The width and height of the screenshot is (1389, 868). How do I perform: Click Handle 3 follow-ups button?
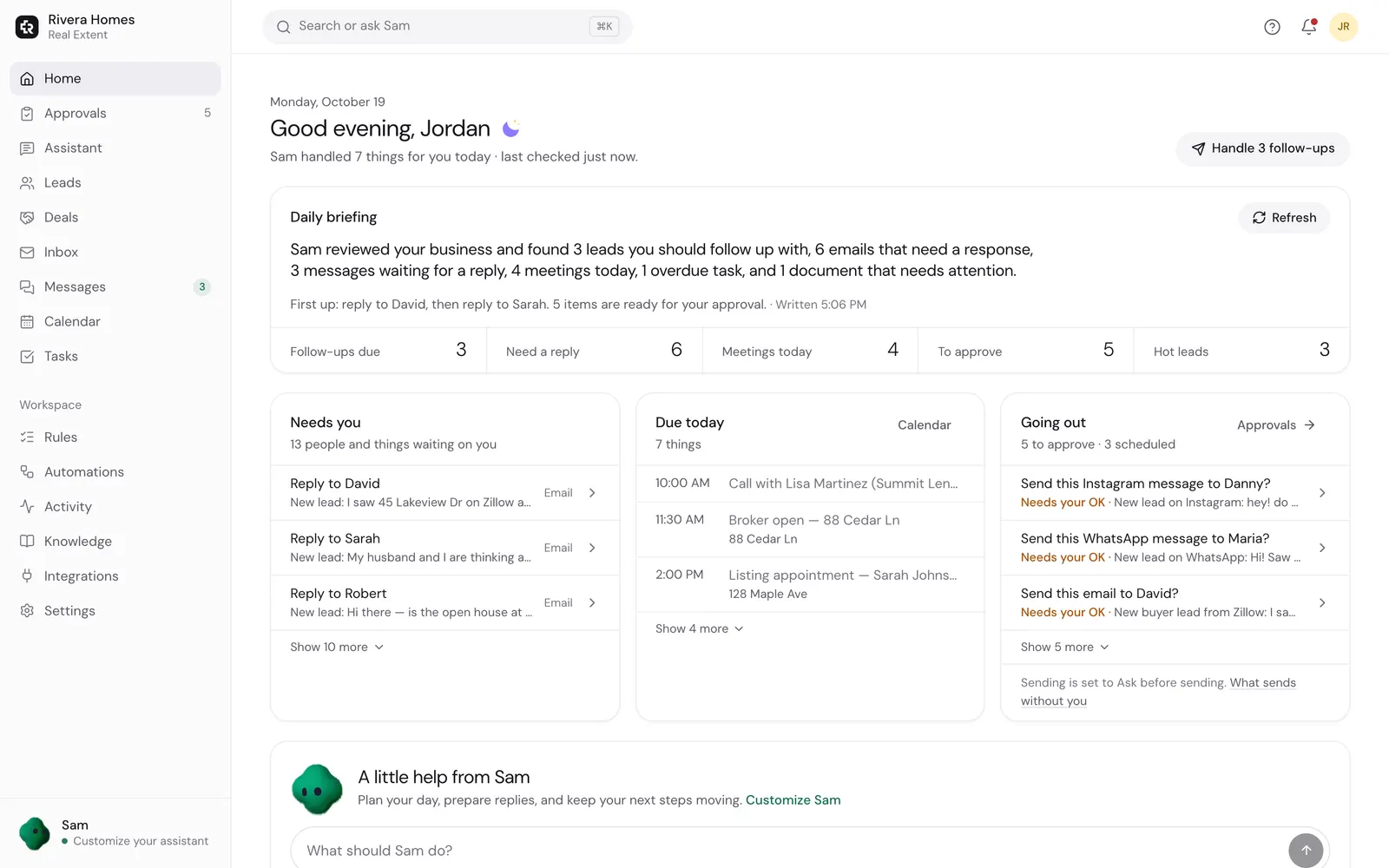pyautogui.click(x=1263, y=148)
